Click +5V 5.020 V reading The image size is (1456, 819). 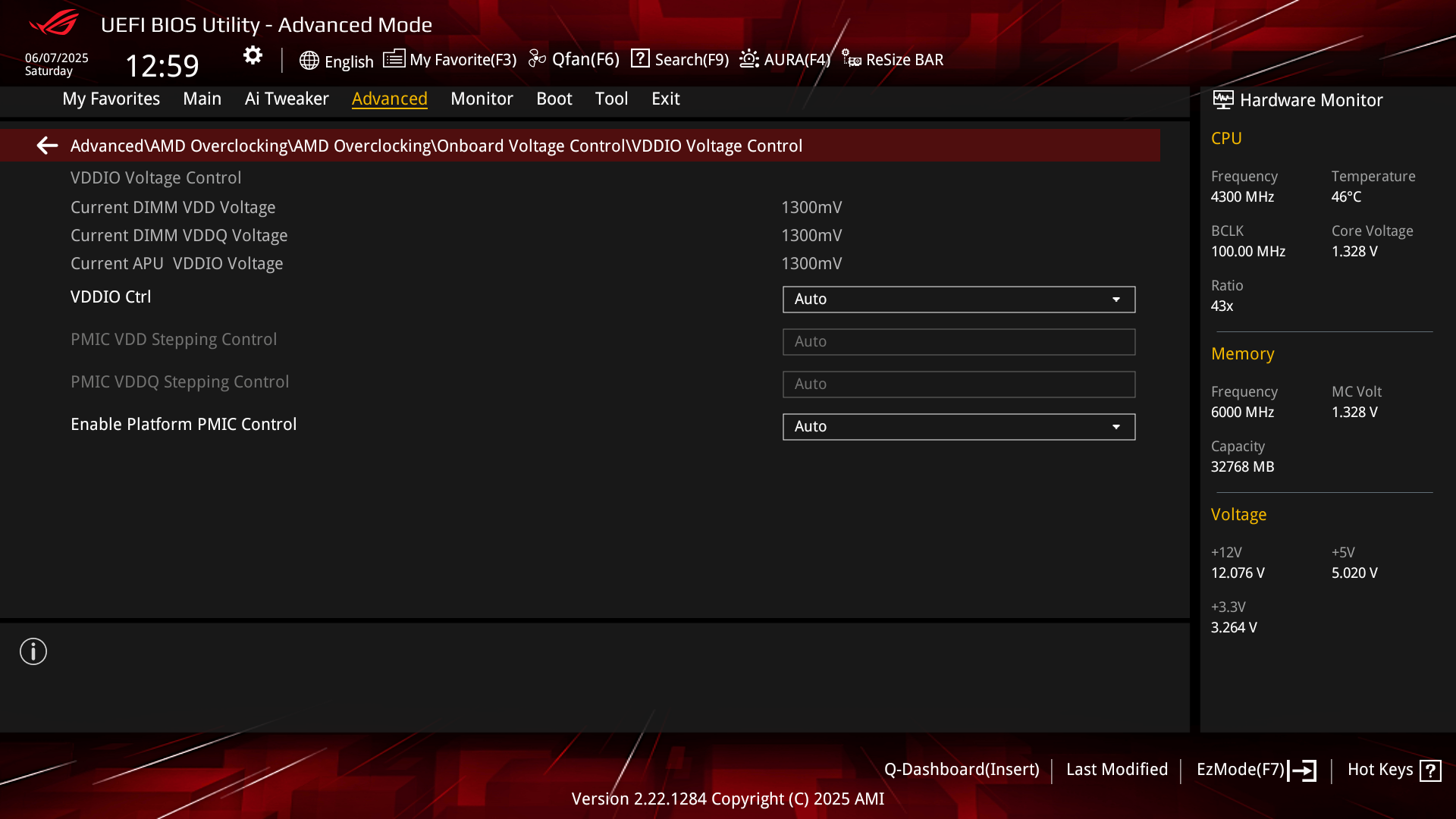click(x=1354, y=573)
